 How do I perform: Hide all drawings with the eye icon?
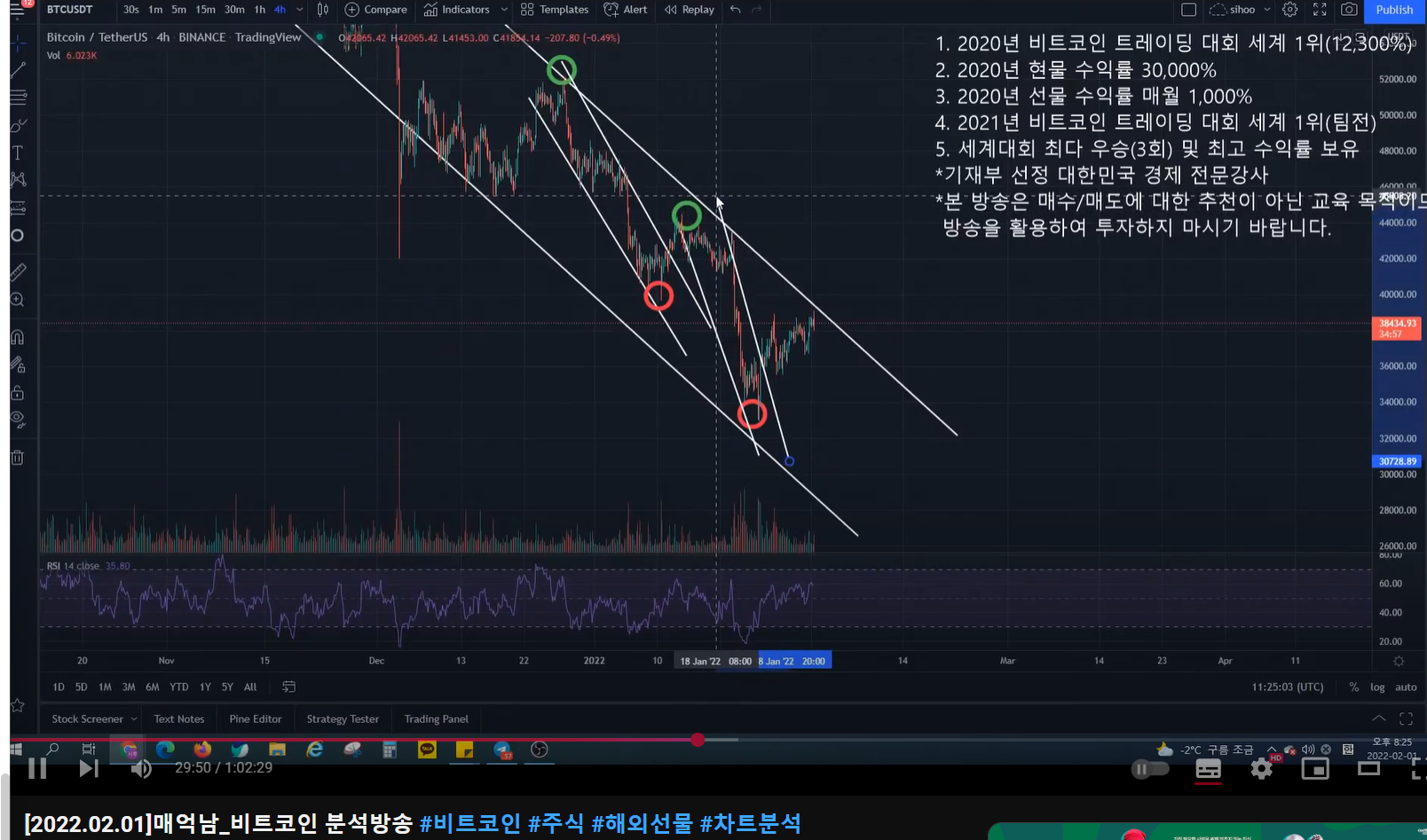17,420
